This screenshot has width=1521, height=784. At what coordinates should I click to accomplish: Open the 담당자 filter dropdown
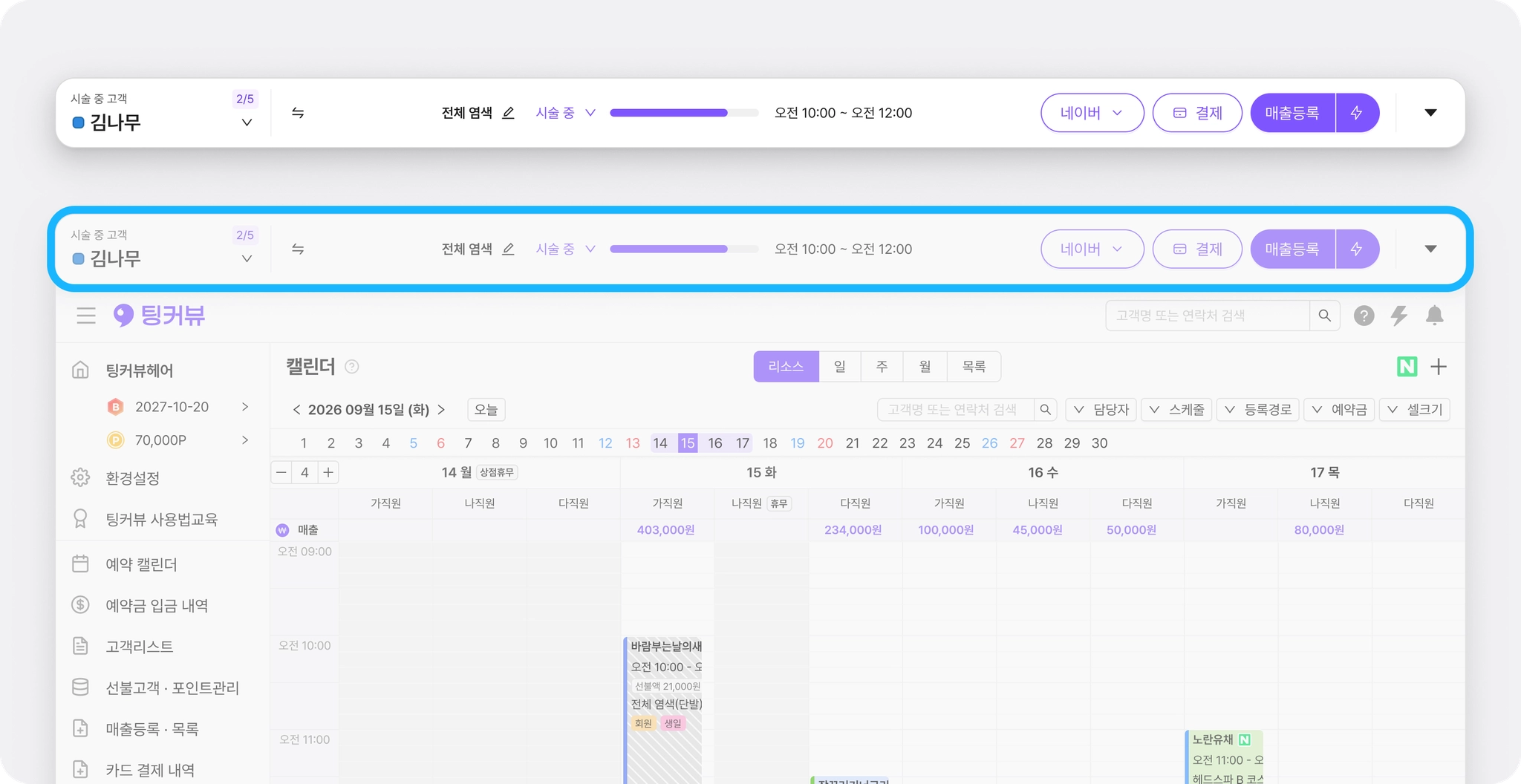click(x=1101, y=410)
